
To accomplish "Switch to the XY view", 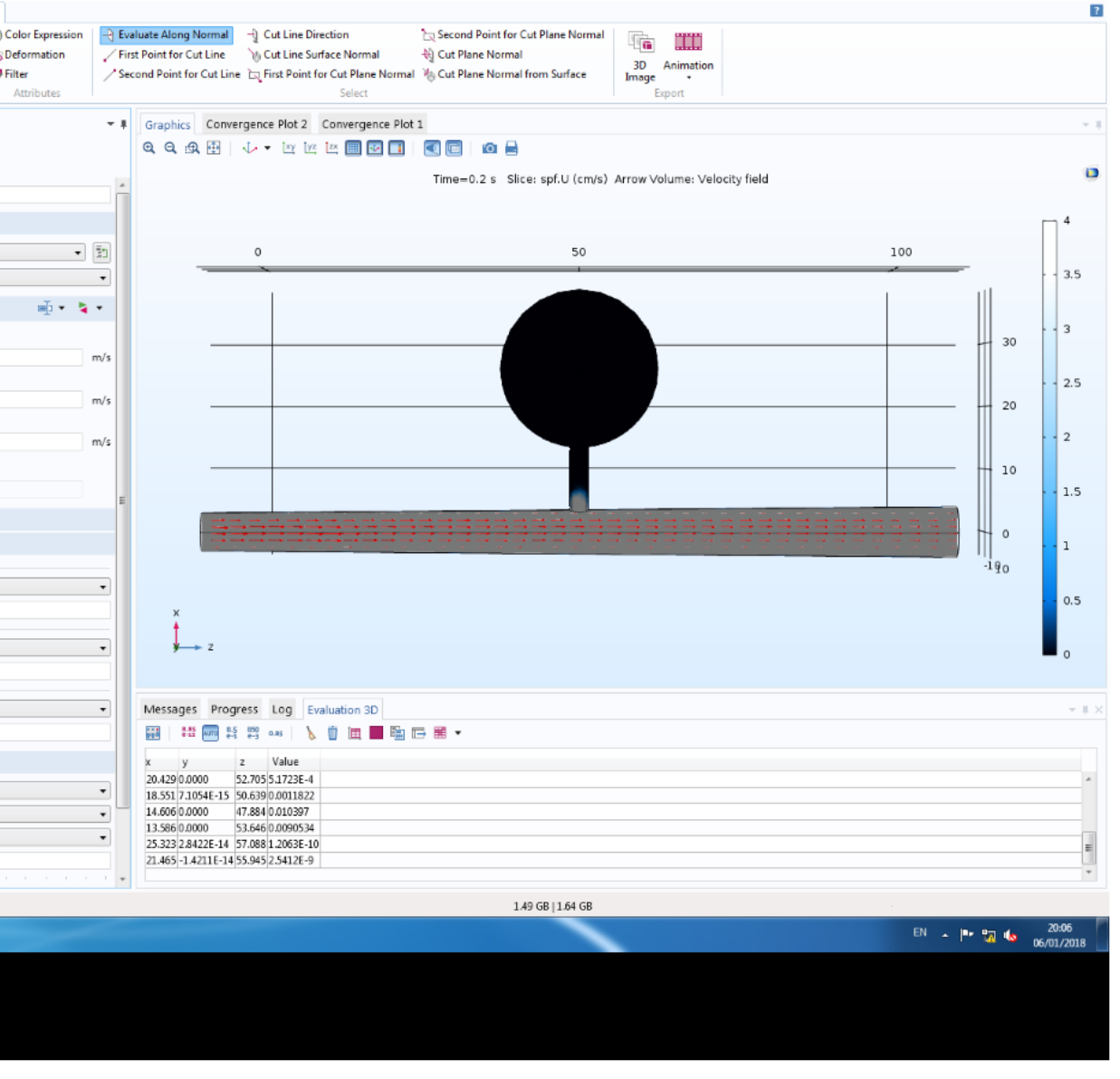I will click(x=289, y=148).
